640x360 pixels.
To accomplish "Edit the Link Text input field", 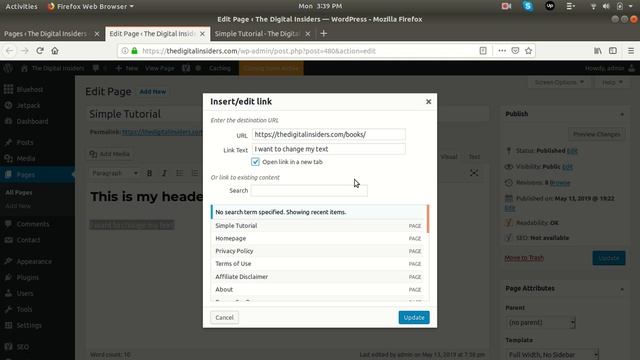I will click(x=329, y=149).
